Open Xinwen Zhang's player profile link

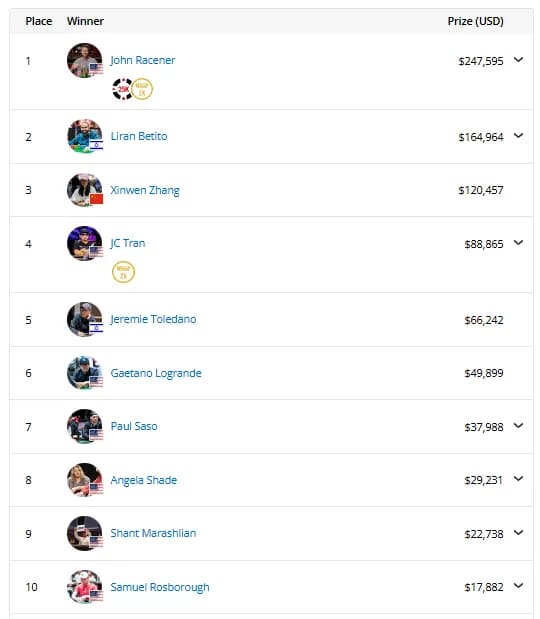coord(145,190)
